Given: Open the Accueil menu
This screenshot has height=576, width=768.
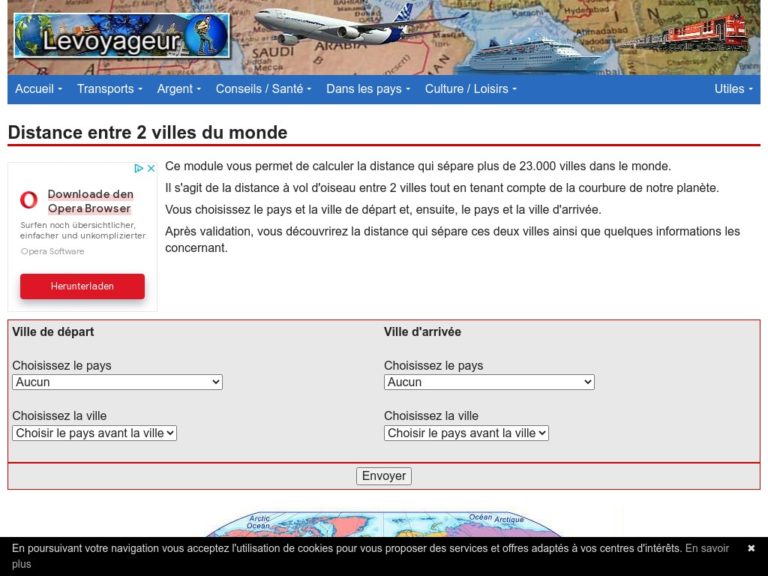Looking at the screenshot, I should coord(38,89).
